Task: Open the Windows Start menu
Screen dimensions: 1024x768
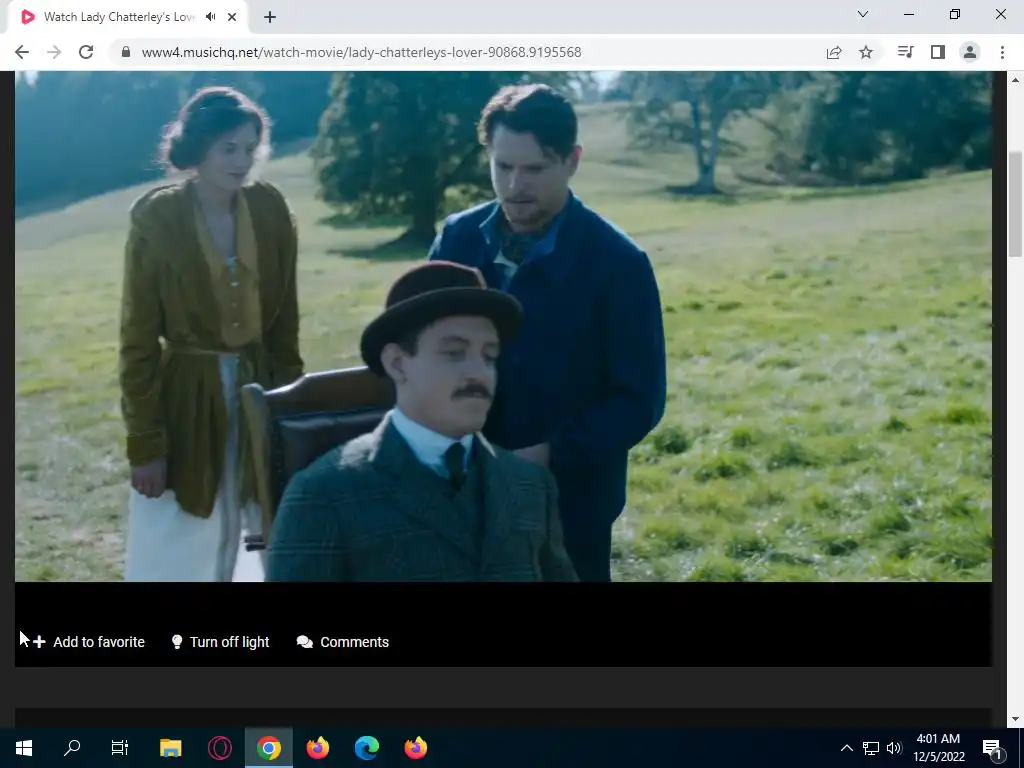Action: click(x=24, y=748)
